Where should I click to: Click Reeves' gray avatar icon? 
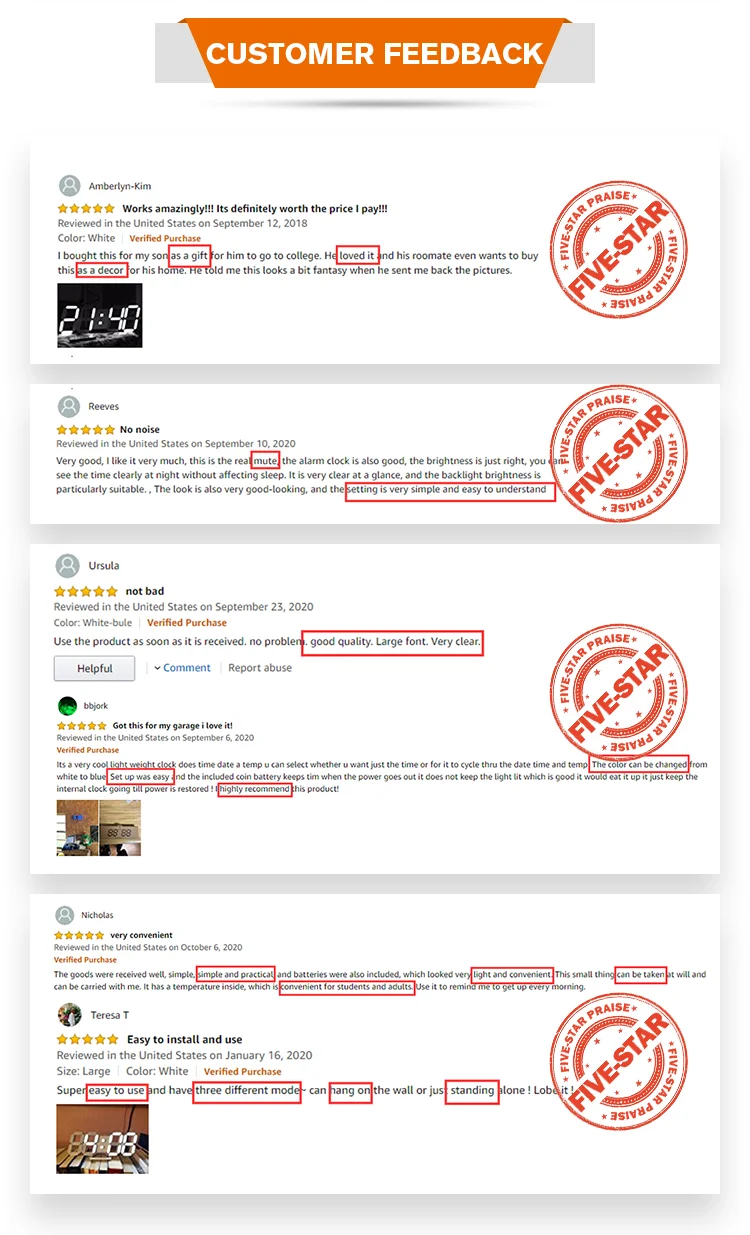pyautogui.click(x=69, y=406)
